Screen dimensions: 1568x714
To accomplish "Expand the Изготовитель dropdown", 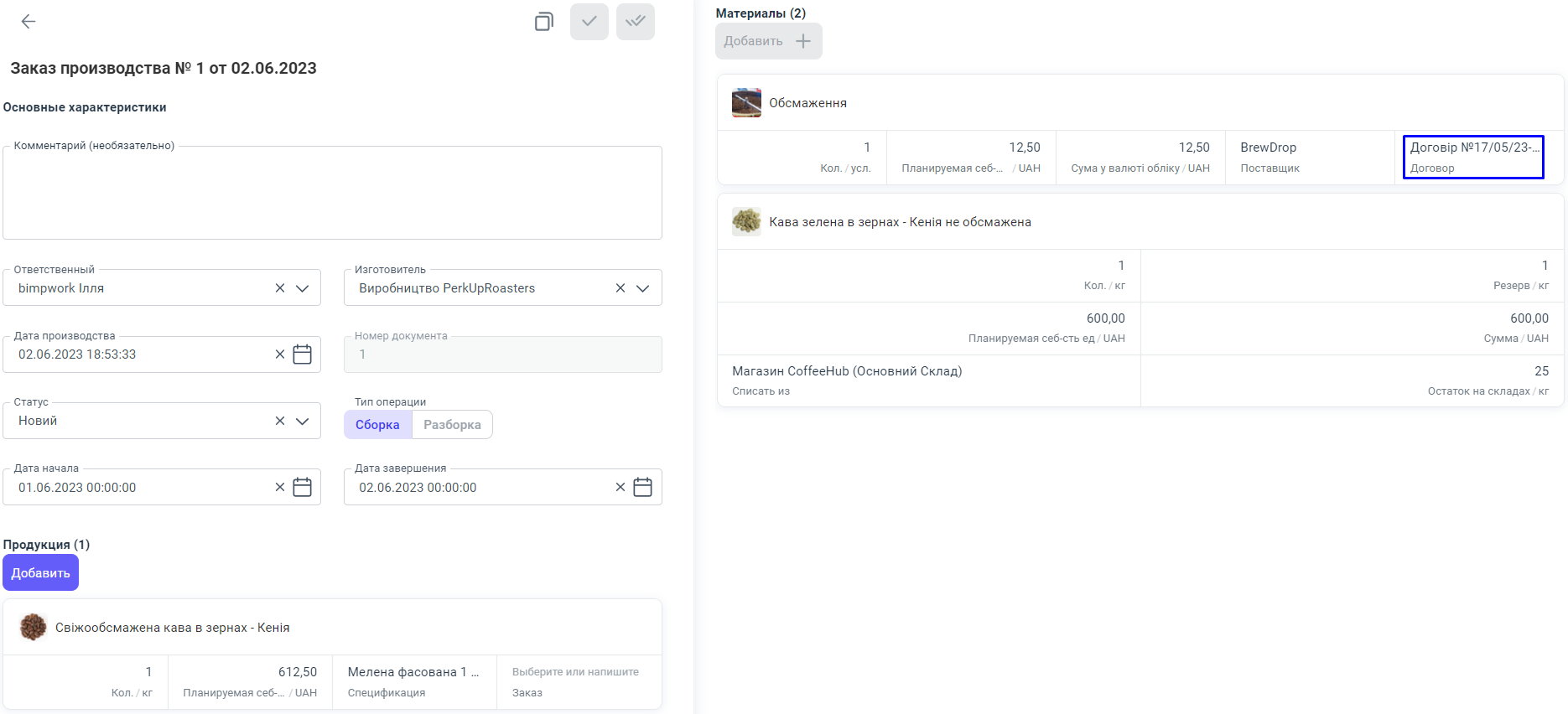I will click(x=643, y=288).
